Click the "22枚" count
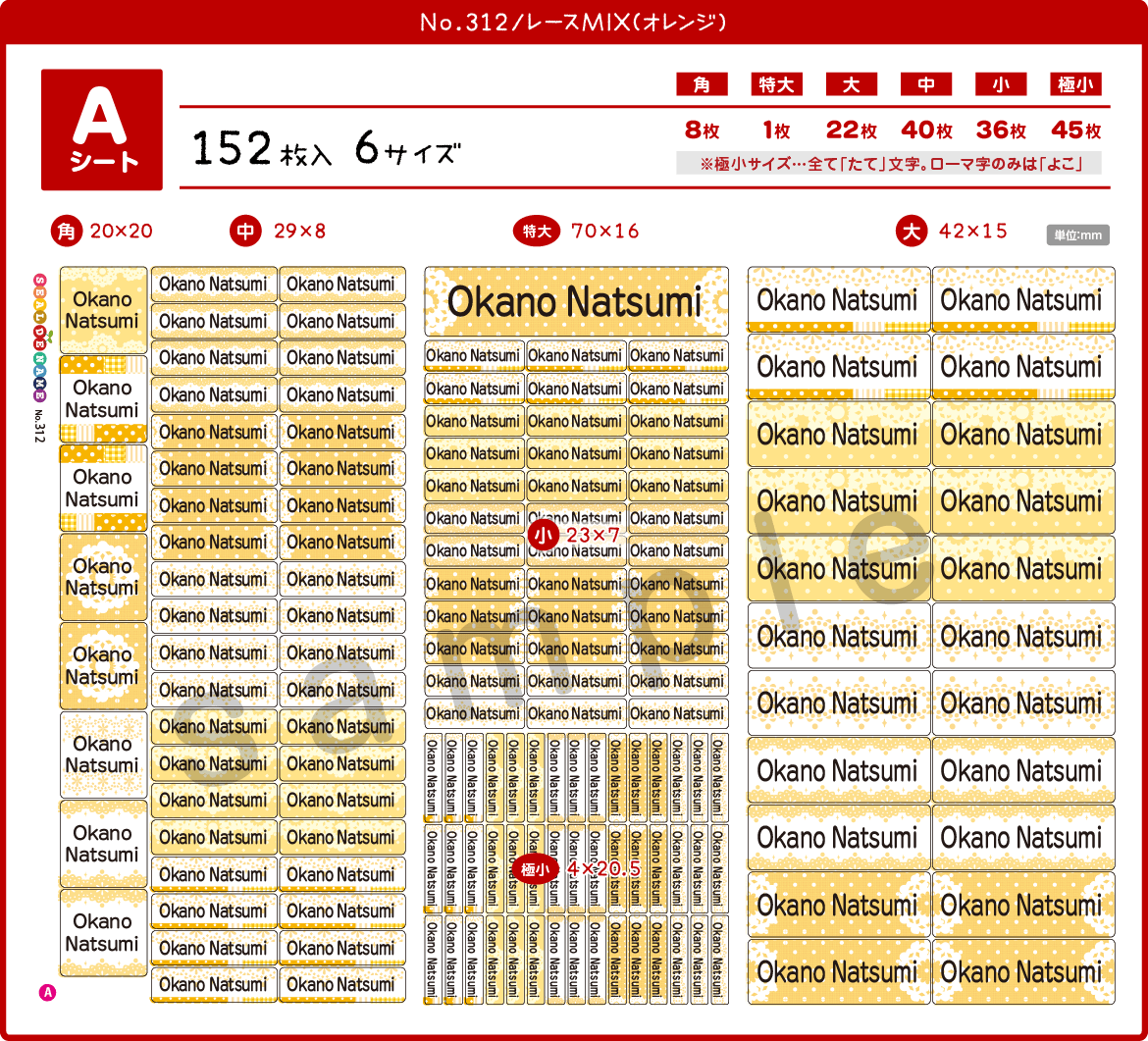Viewport: 1148px width, 1041px height. 851,130
